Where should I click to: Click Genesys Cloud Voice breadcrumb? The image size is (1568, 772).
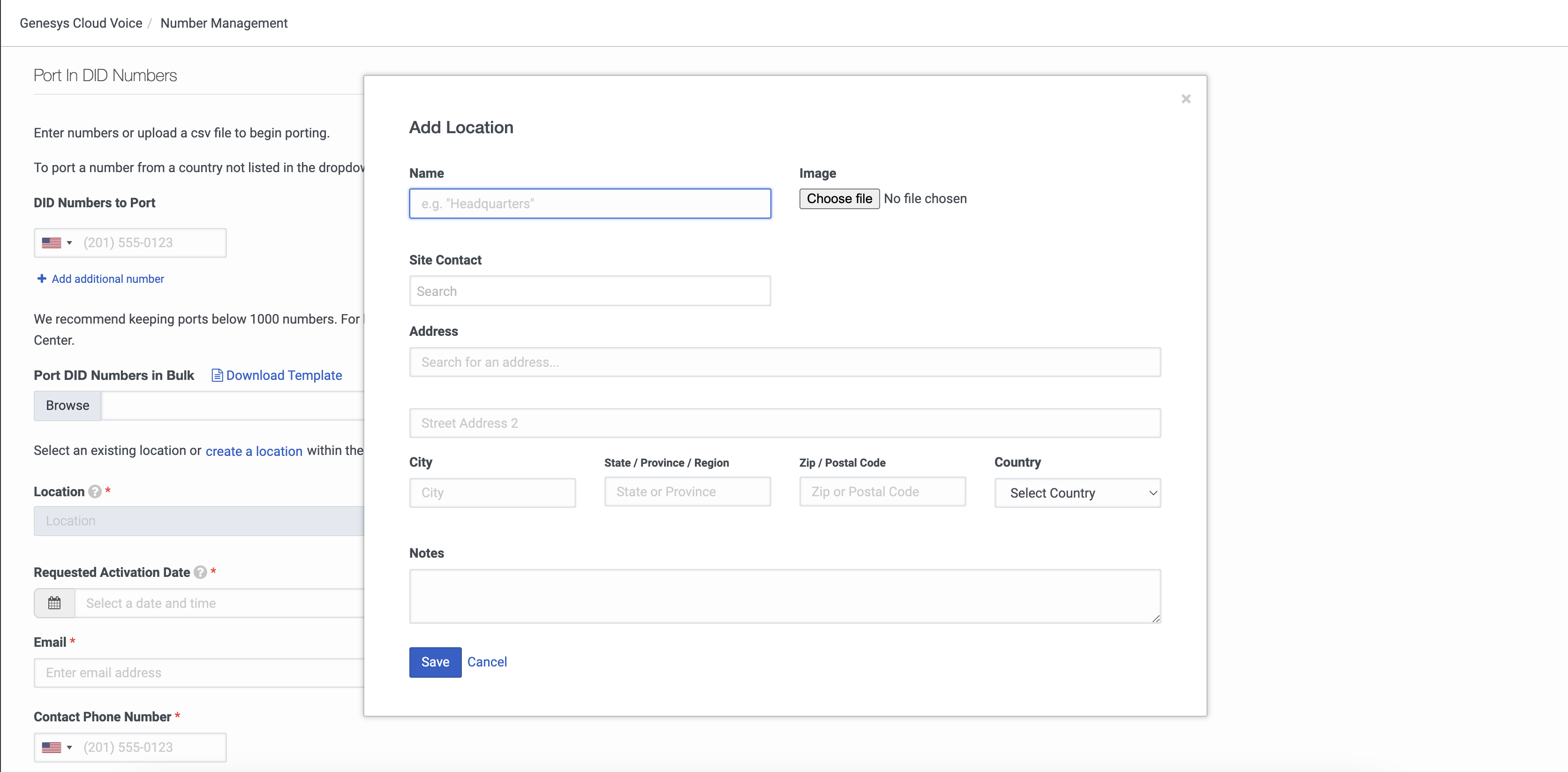81,23
